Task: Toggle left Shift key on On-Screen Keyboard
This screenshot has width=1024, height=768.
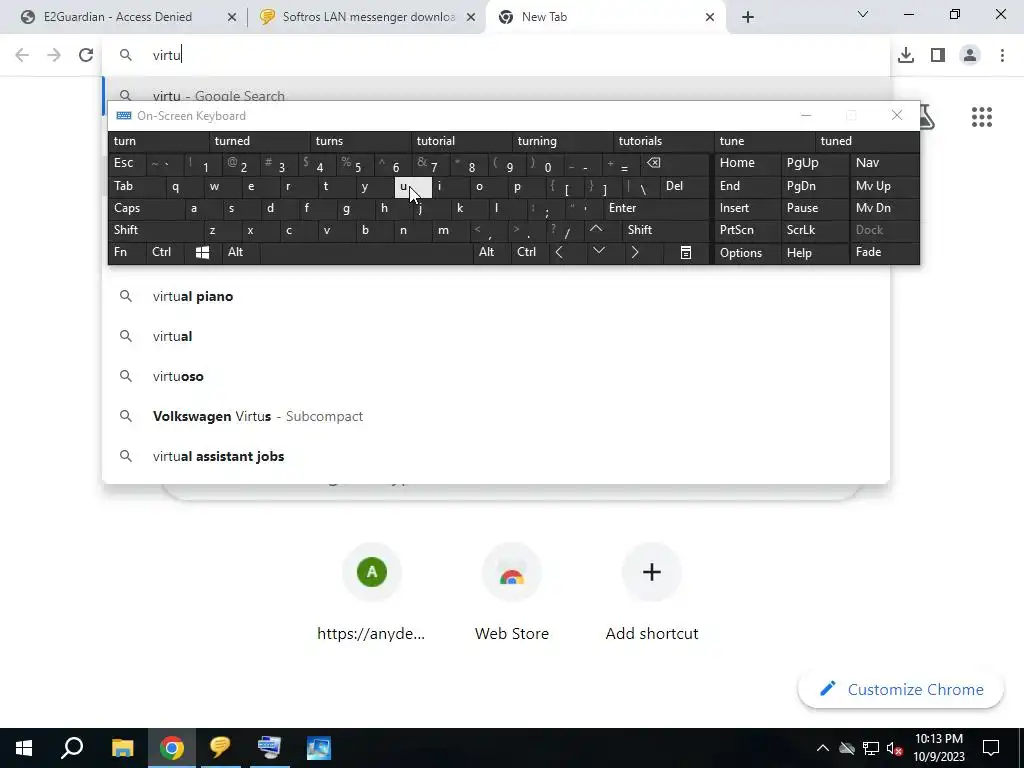Action: [155, 230]
